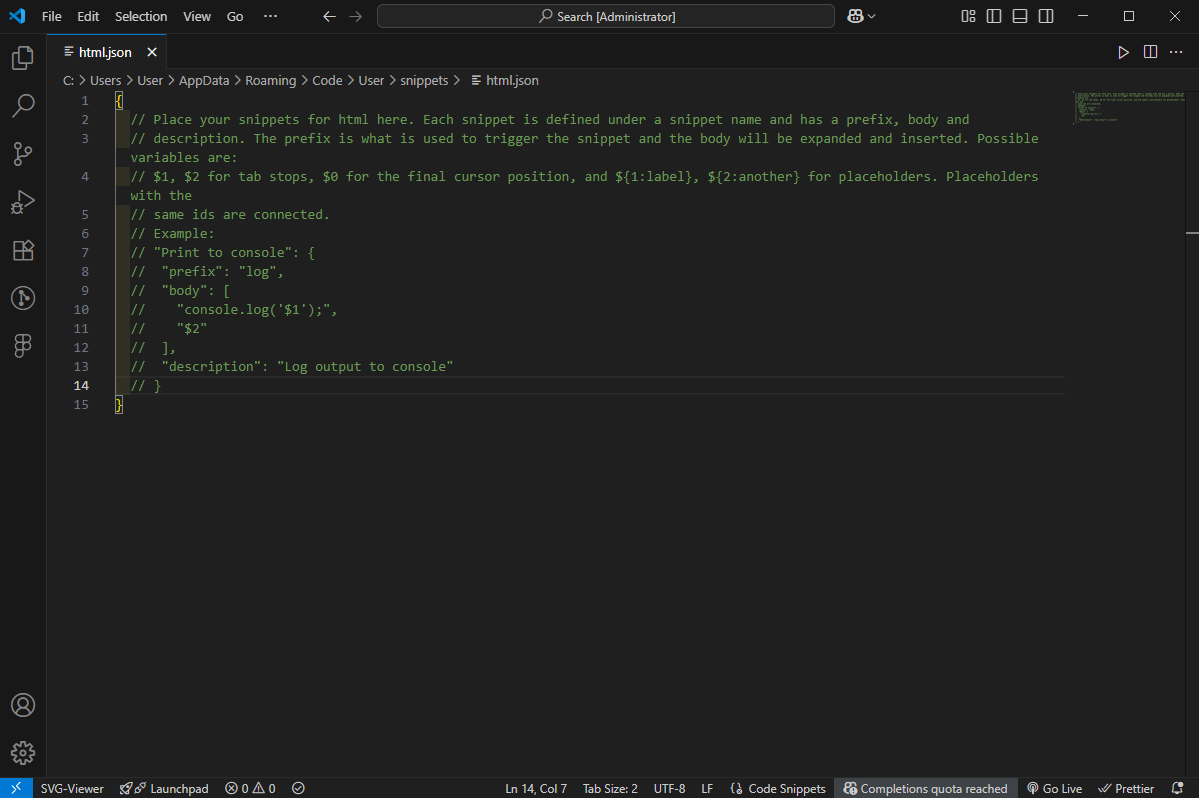Toggle the panel visibility
The width and height of the screenshot is (1199, 798).
click(x=1019, y=16)
